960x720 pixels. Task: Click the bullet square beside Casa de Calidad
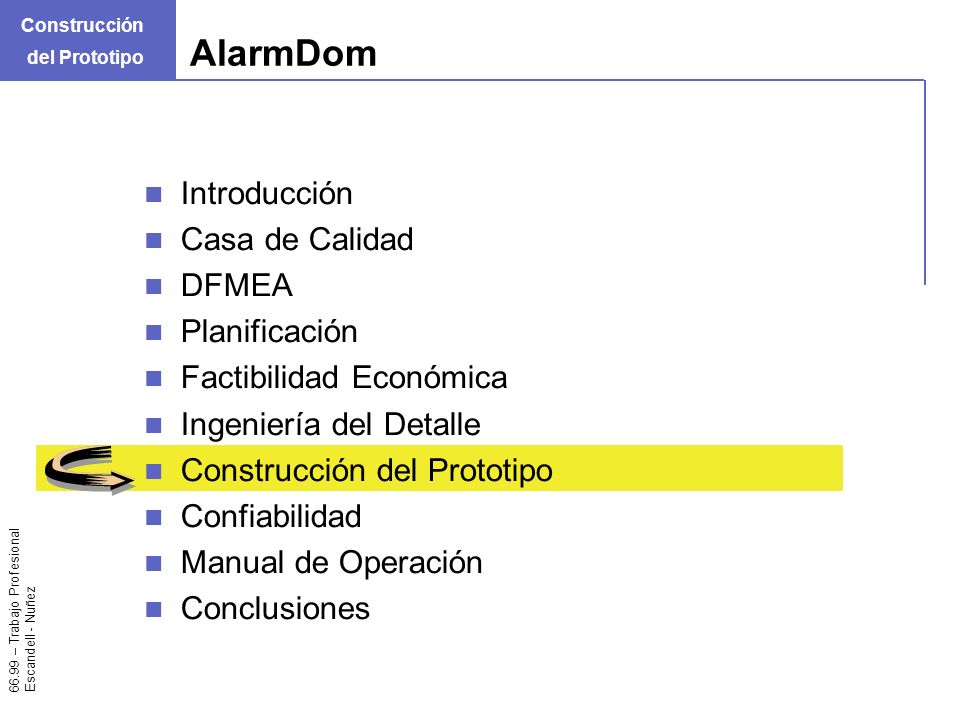154,241
